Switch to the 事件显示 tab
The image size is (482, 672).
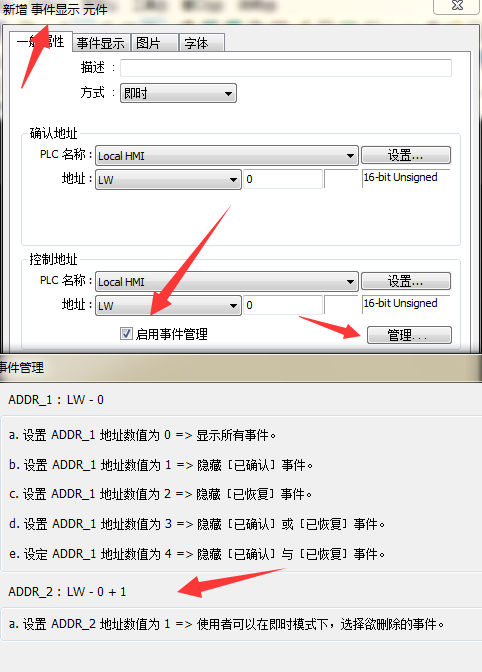tap(101, 43)
